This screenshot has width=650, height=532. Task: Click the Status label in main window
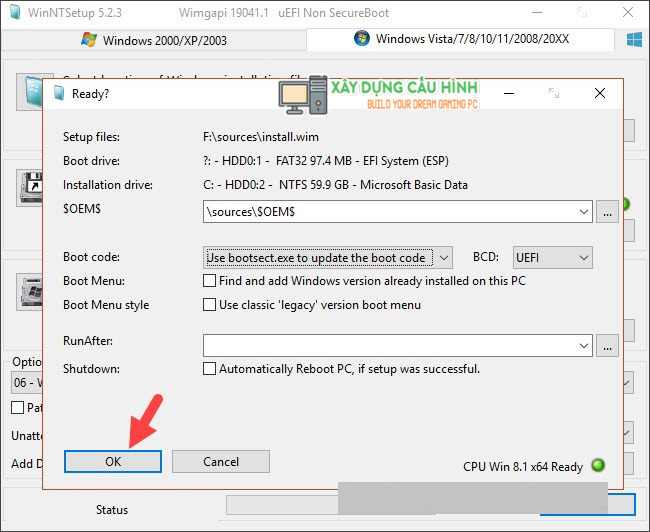point(112,510)
